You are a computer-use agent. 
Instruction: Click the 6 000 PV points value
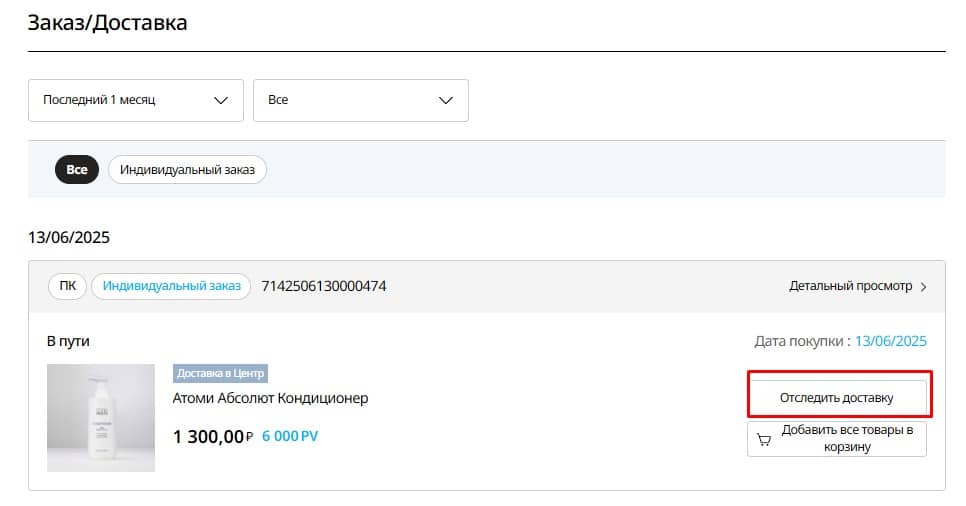[290, 437]
